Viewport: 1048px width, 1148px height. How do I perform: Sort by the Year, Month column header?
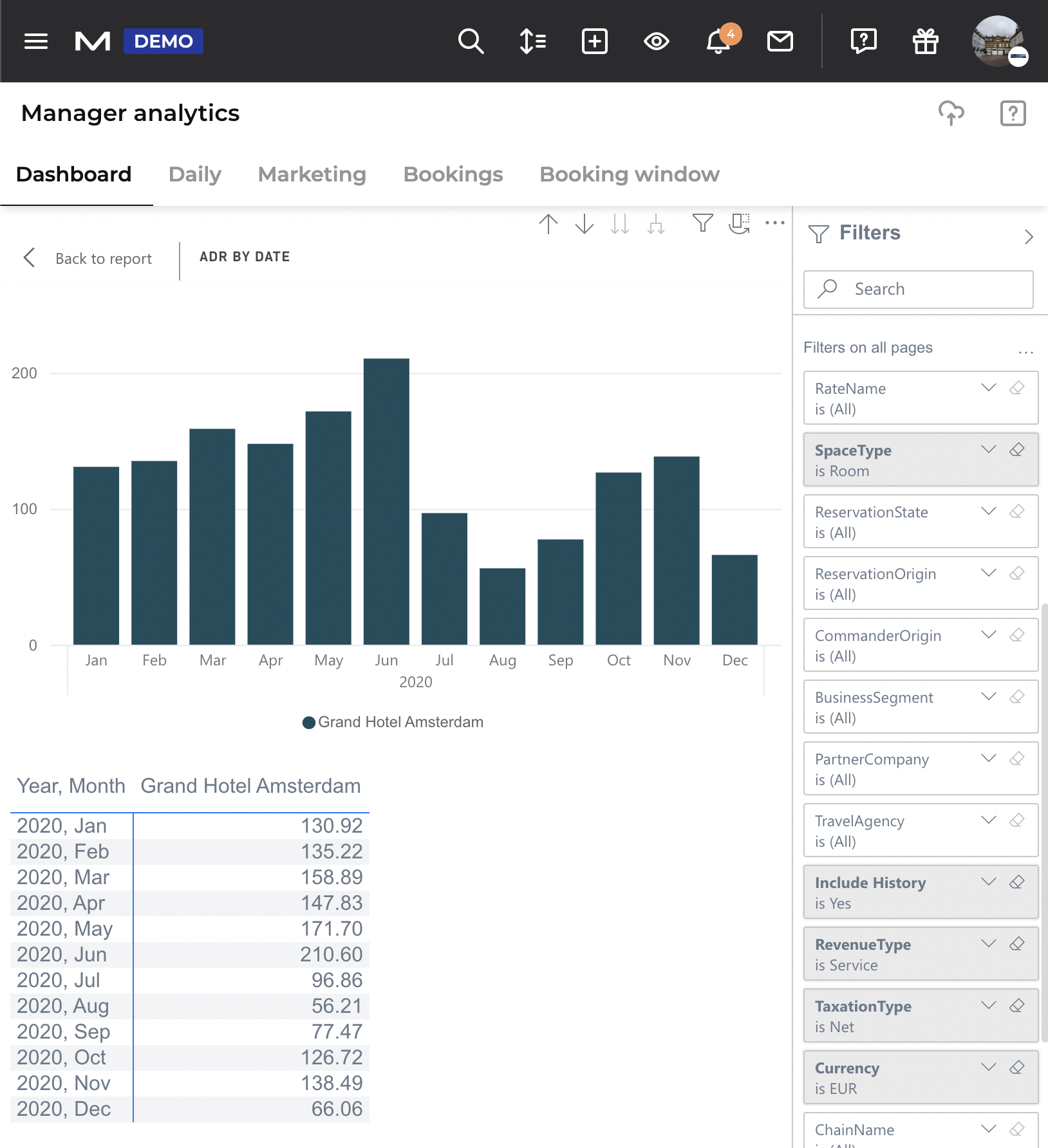point(71,786)
